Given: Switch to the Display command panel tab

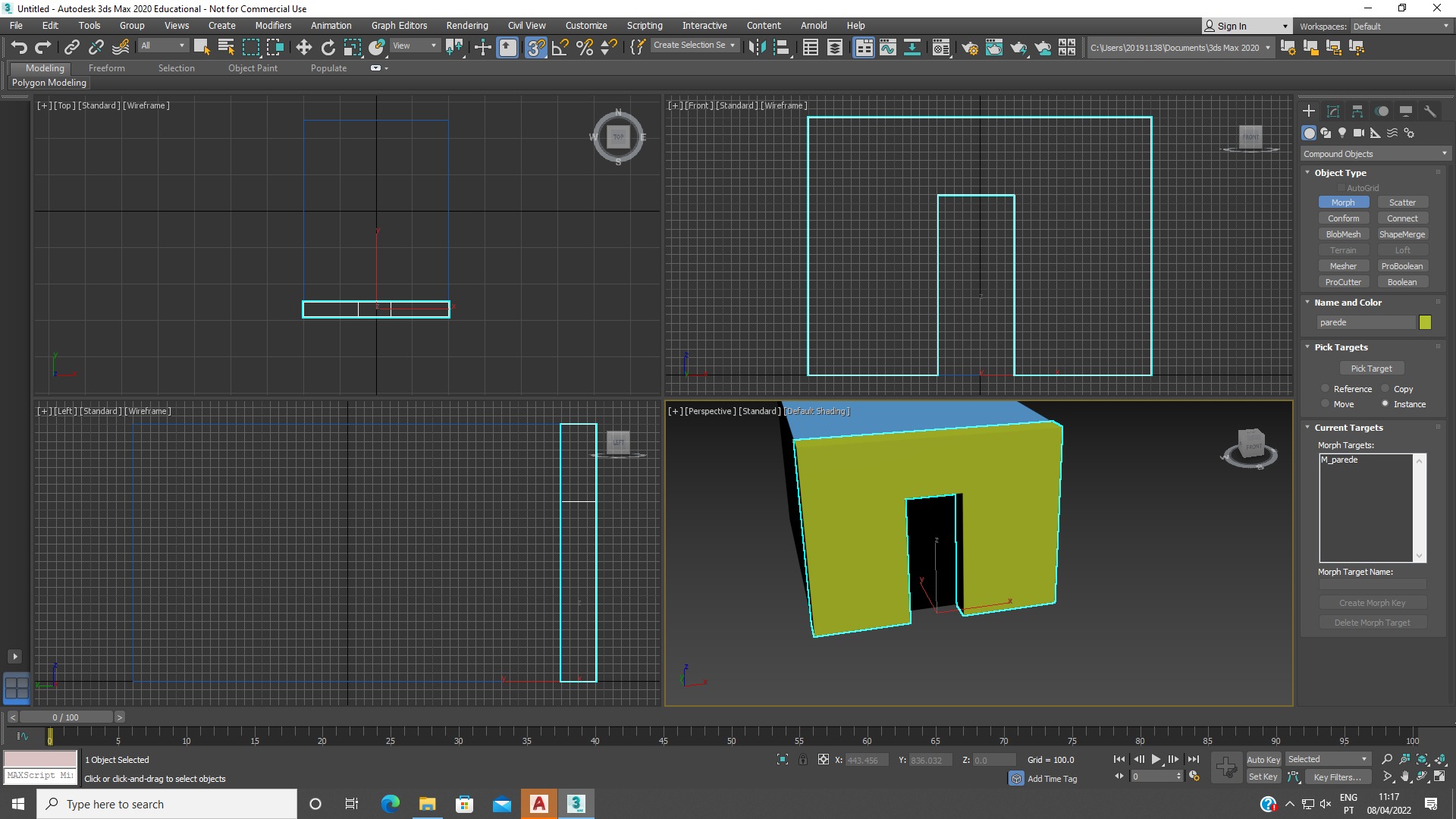Looking at the screenshot, I should tap(1406, 111).
